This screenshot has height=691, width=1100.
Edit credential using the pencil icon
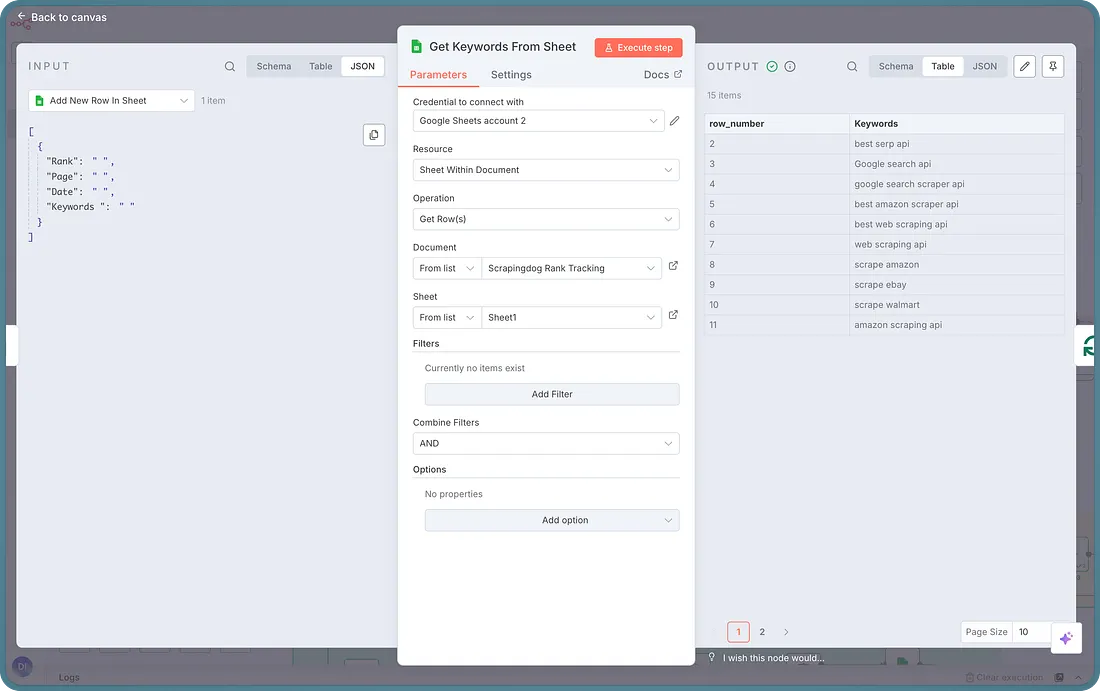click(674, 121)
